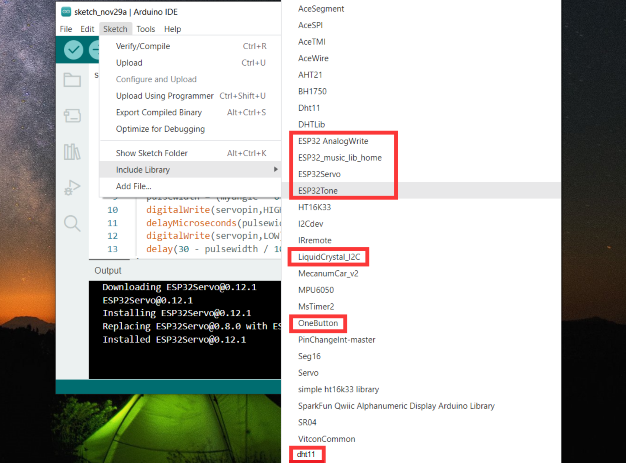Click the Output panel label
This screenshot has height=463, width=626.
tap(108, 271)
